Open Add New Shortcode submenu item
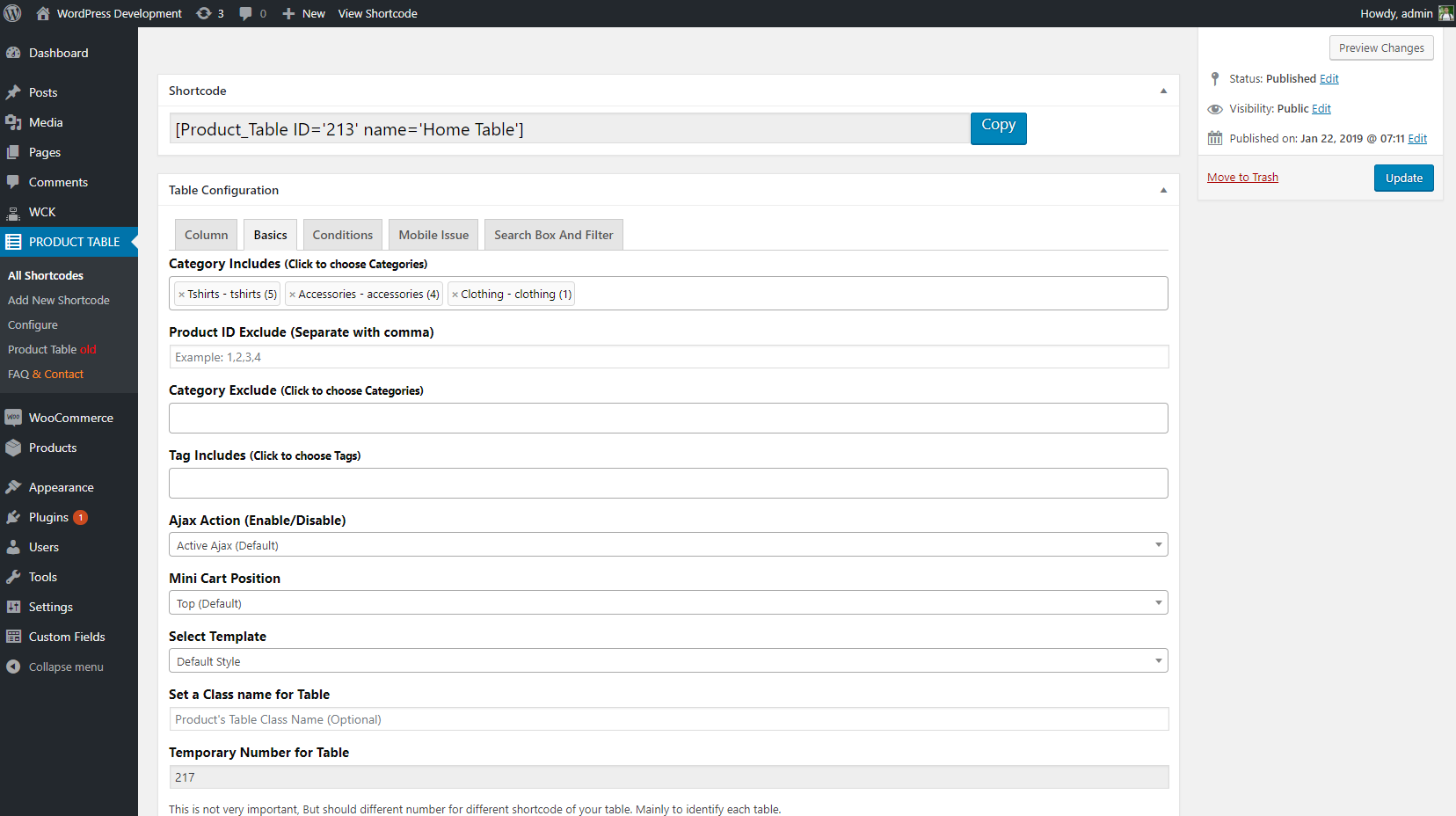Viewport: 1456px width, 816px height. (59, 300)
